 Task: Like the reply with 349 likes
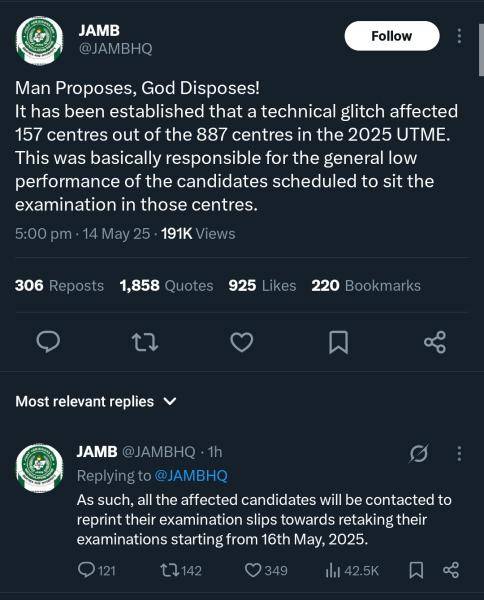[266, 570]
